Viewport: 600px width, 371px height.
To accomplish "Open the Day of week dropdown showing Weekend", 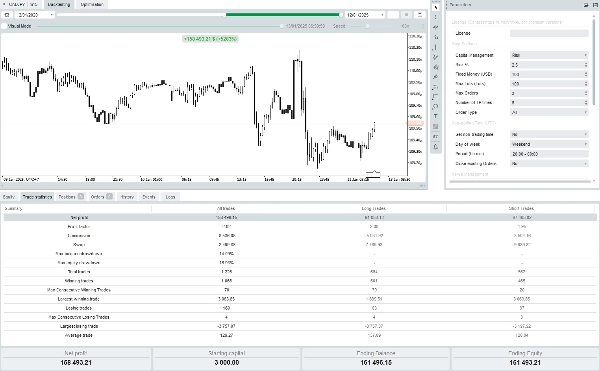I will pyautogui.click(x=549, y=144).
